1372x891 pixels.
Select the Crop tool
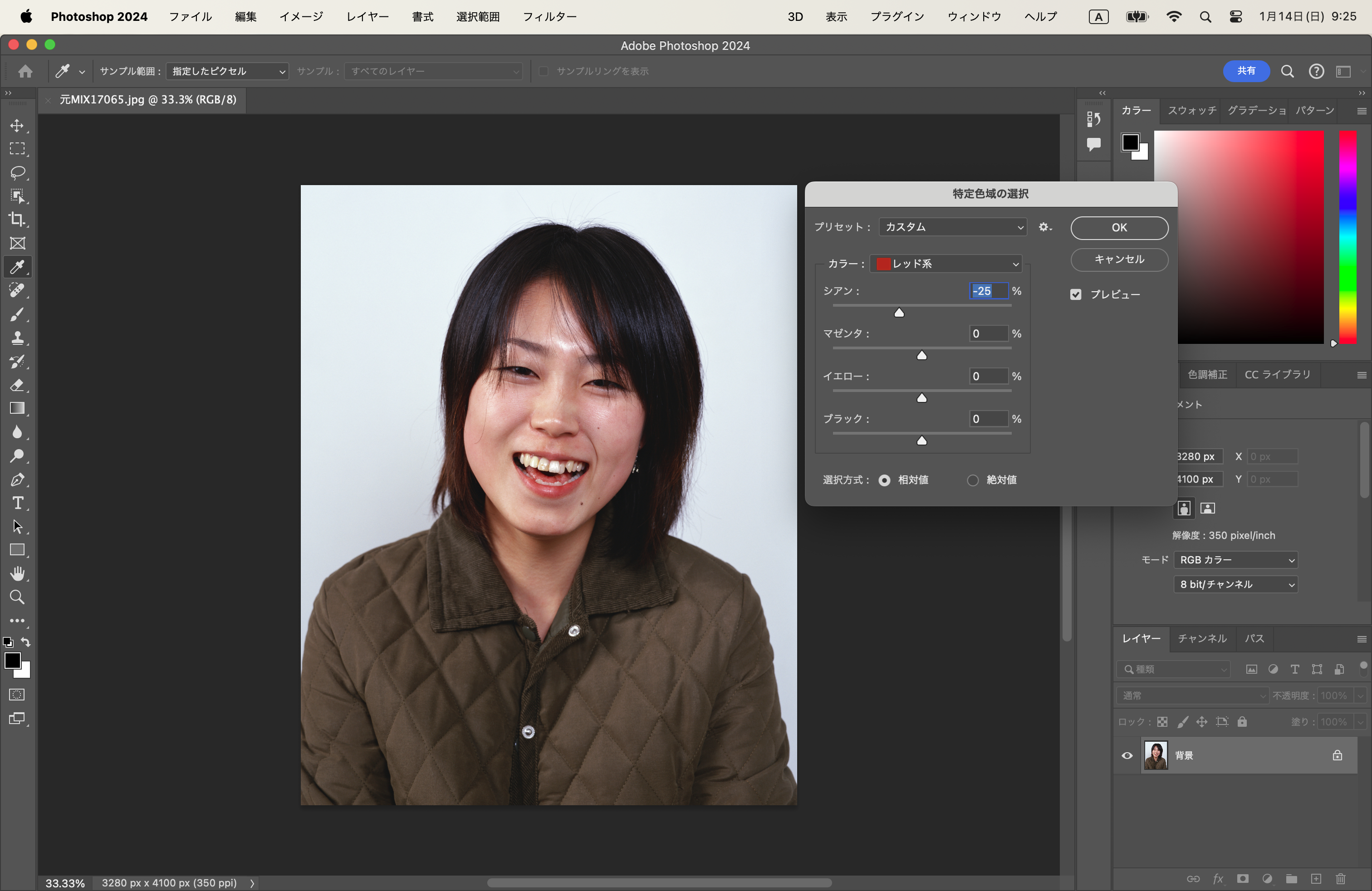(17, 220)
